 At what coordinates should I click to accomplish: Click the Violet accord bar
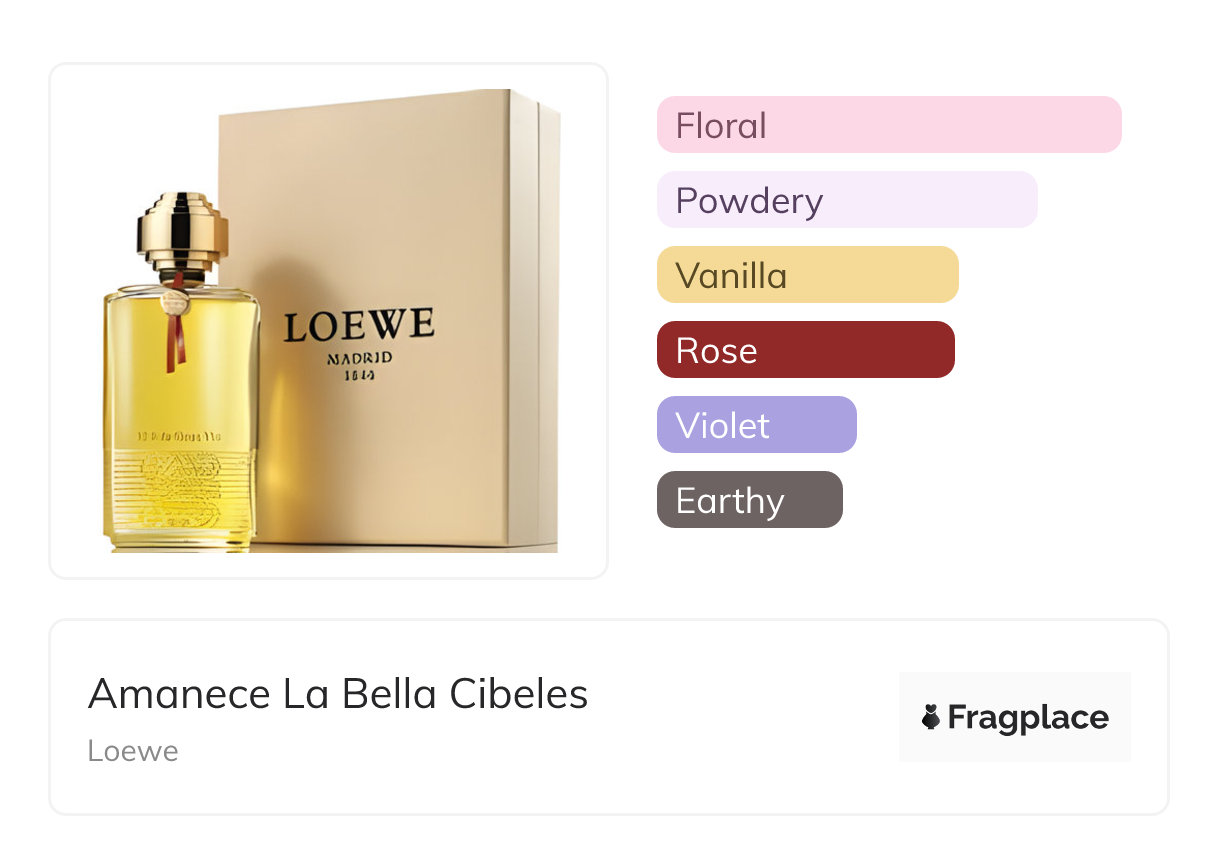click(x=756, y=425)
